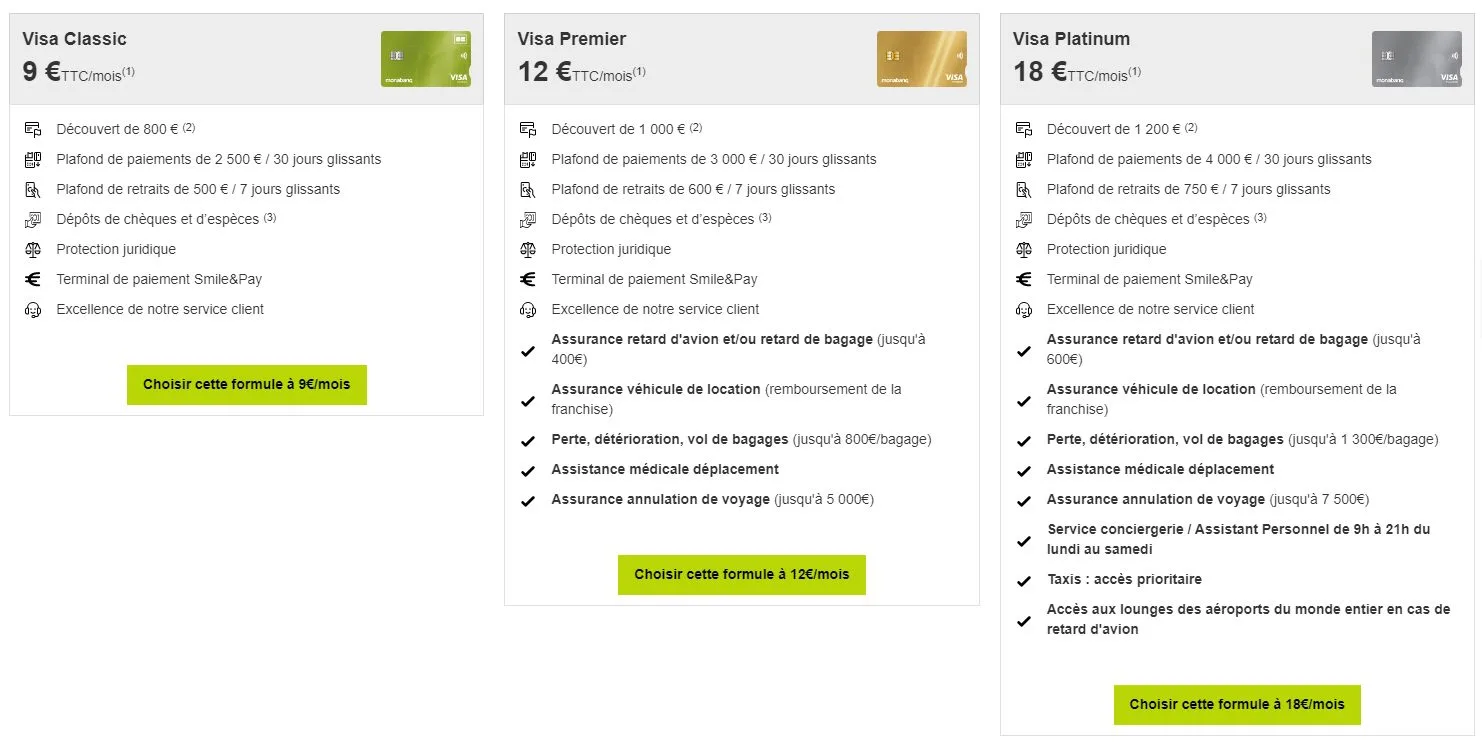The image size is (1482, 747).
Task: Click the cheque deposit icon in Visa Classic
Action: (x=33, y=219)
